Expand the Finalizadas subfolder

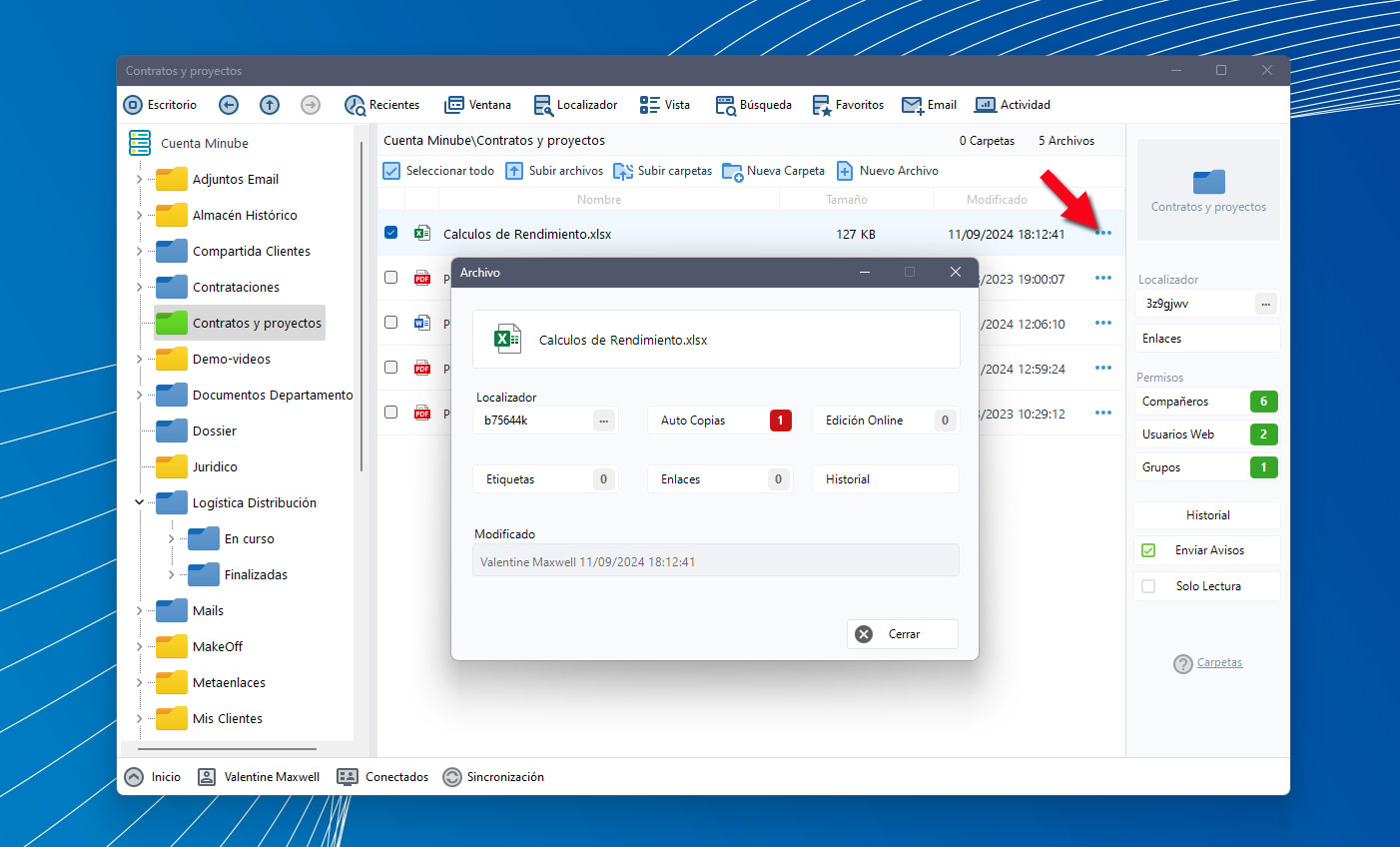(171, 575)
